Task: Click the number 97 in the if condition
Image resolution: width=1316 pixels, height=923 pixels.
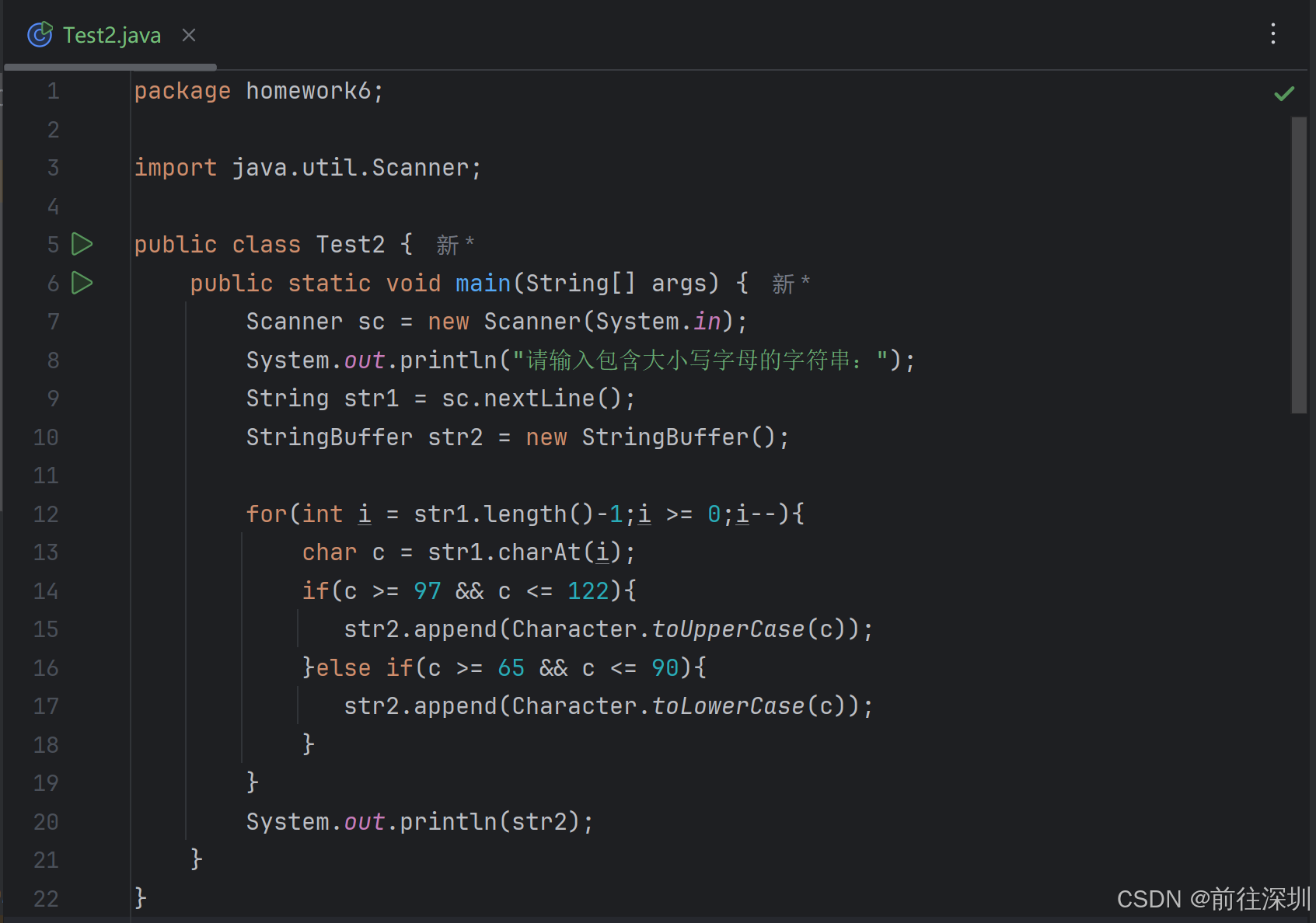Action: (428, 591)
